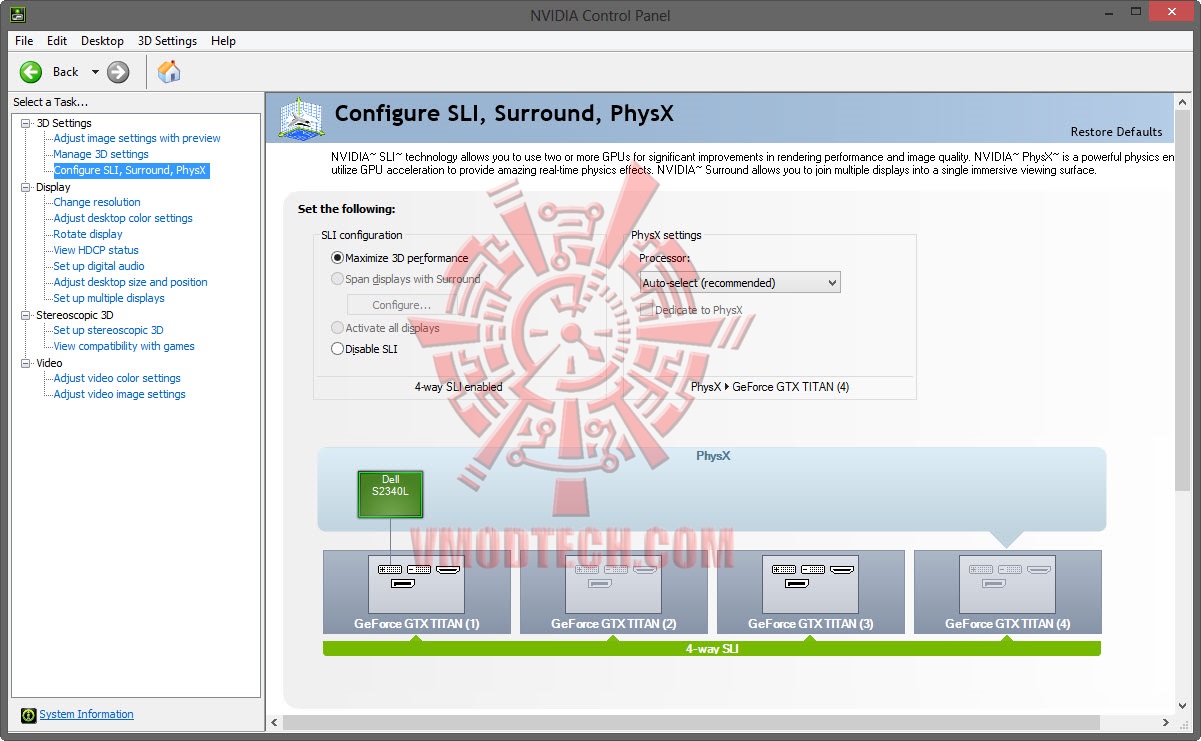Select Span displays with Surround option
The height and width of the screenshot is (741, 1201).
(337, 279)
